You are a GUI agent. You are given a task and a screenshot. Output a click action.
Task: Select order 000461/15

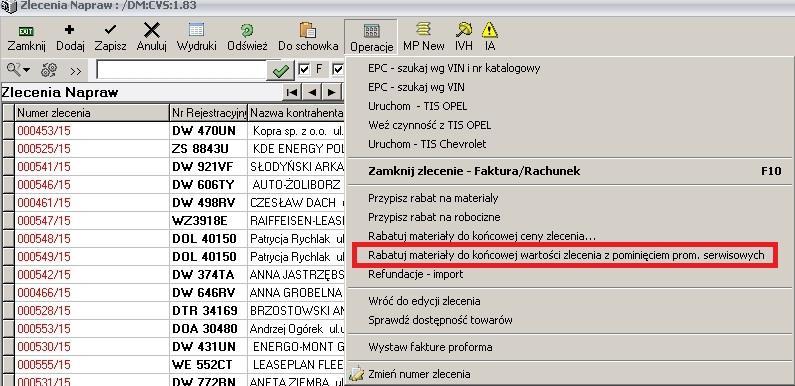(x=44, y=203)
